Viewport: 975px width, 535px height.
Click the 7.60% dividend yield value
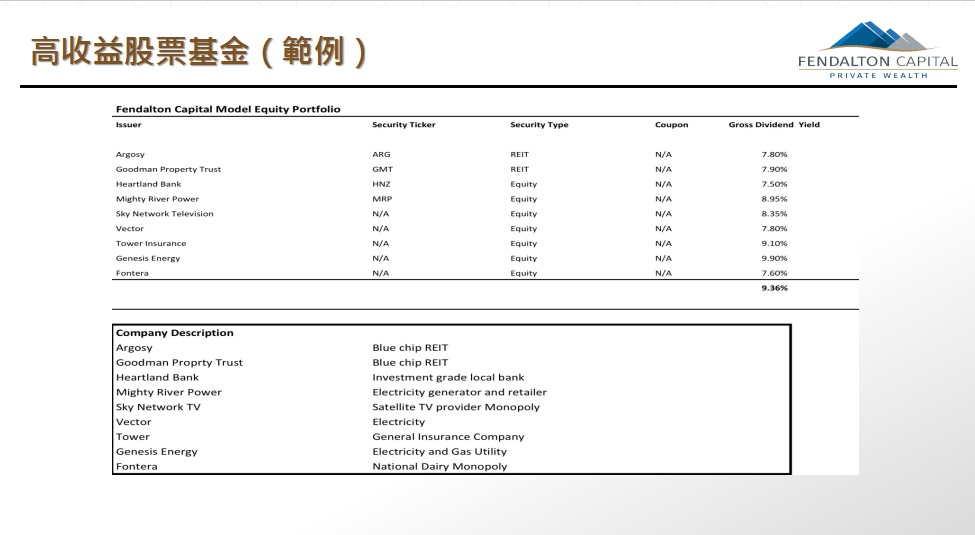[774, 273]
